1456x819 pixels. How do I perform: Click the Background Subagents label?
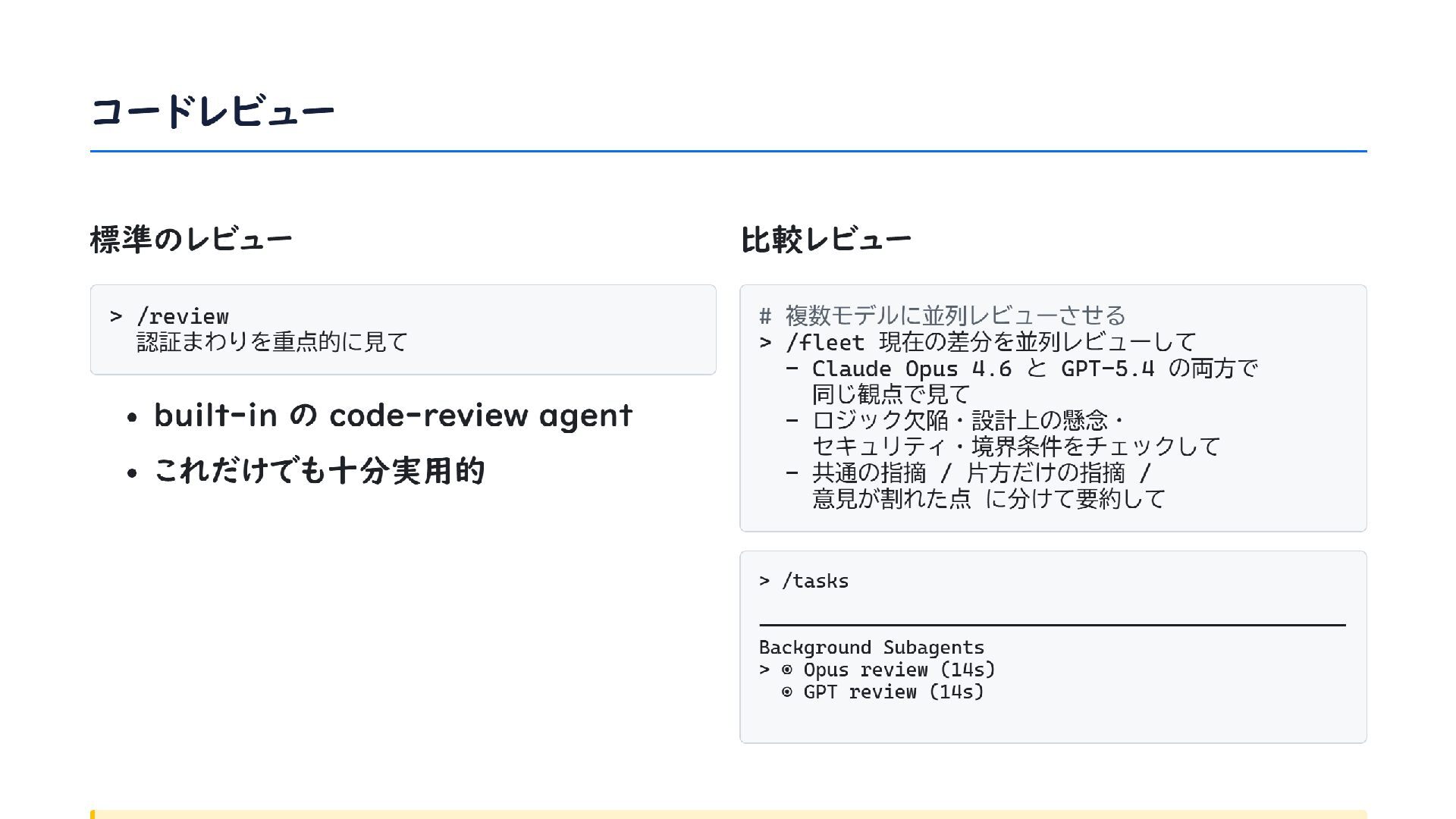click(x=871, y=648)
